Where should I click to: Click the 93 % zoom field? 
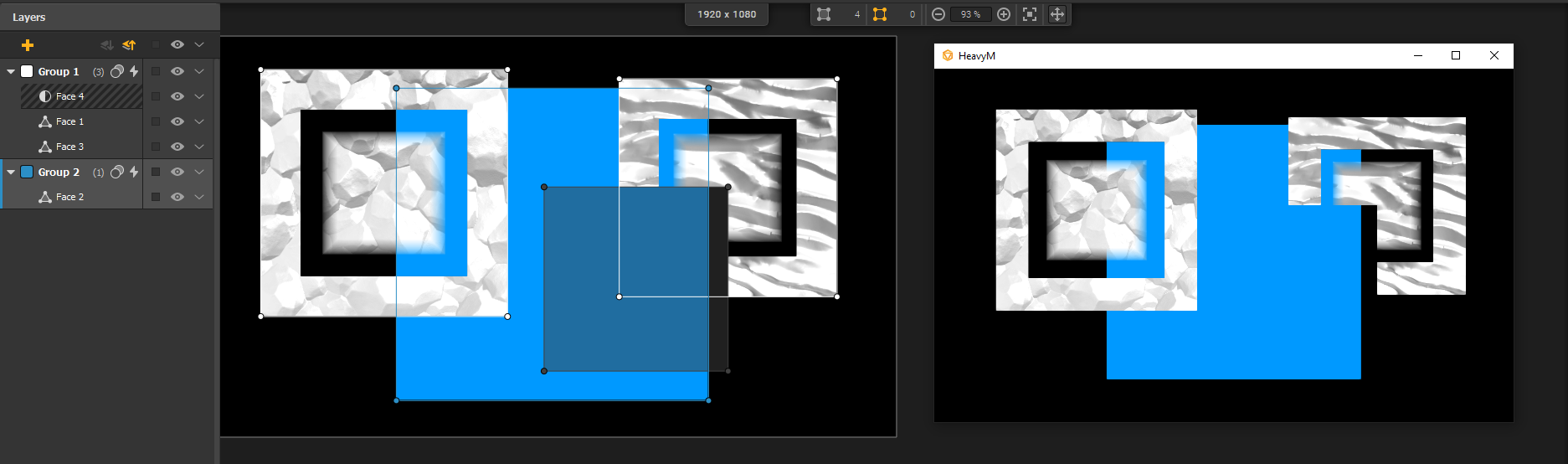tap(970, 14)
